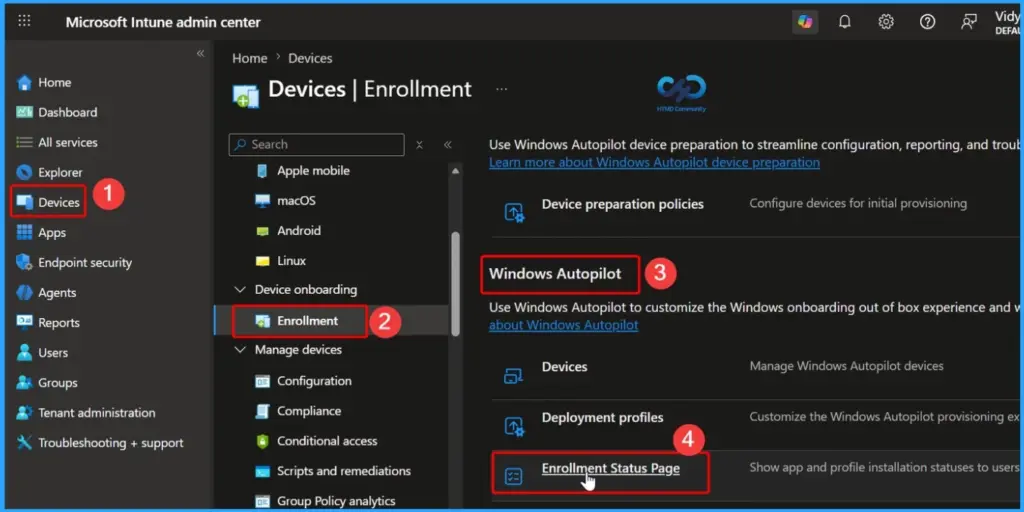The width and height of the screenshot is (1024, 512).
Task: Click the Deployment profiles icon
Action: 514,426
